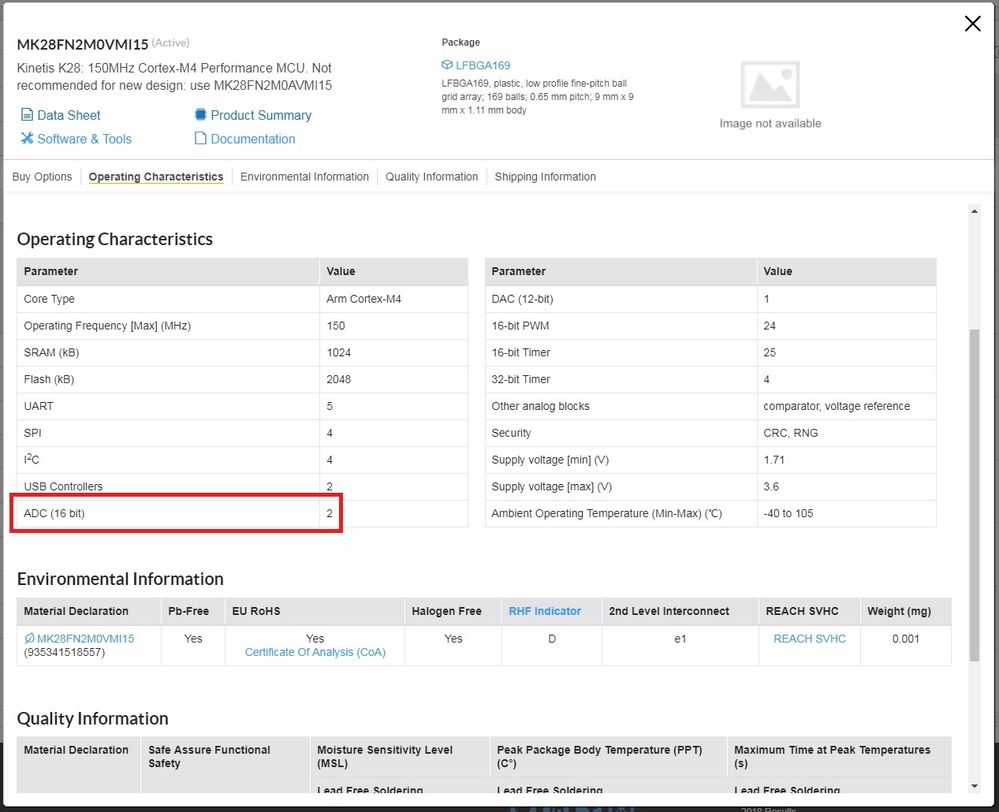Click the scrollbar down arrow
The height and width of the screenshot is (812, 999).
click(975, 786)
